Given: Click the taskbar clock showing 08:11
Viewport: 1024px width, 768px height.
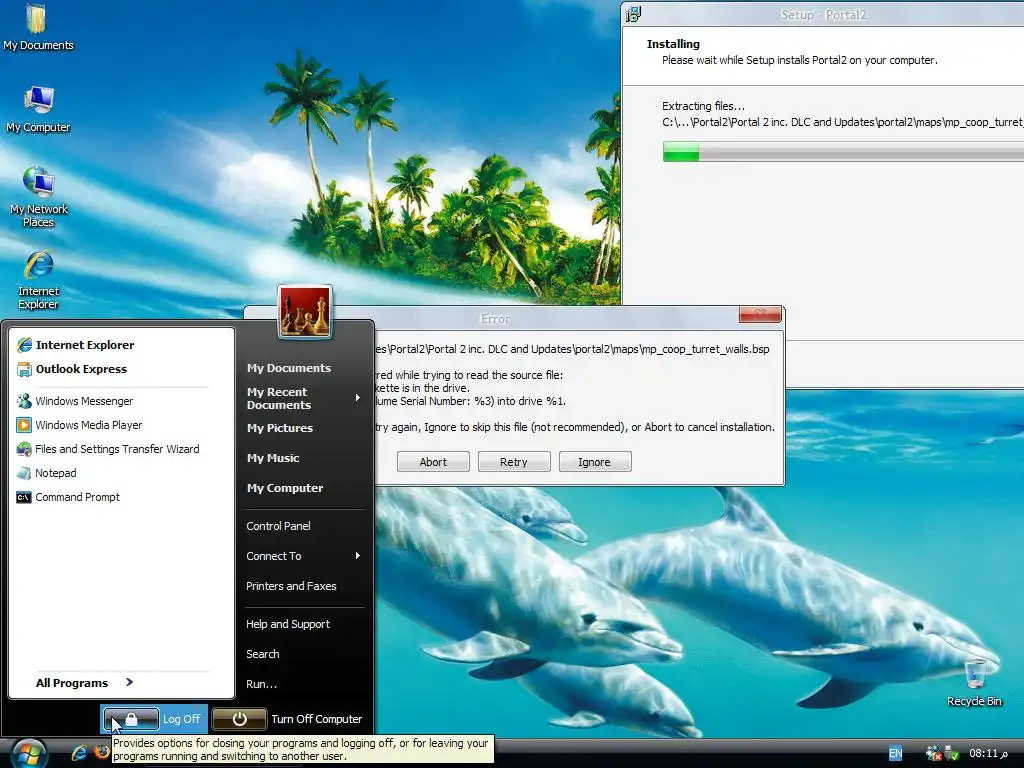Looking at the screenshot, I should pos(988,753).
